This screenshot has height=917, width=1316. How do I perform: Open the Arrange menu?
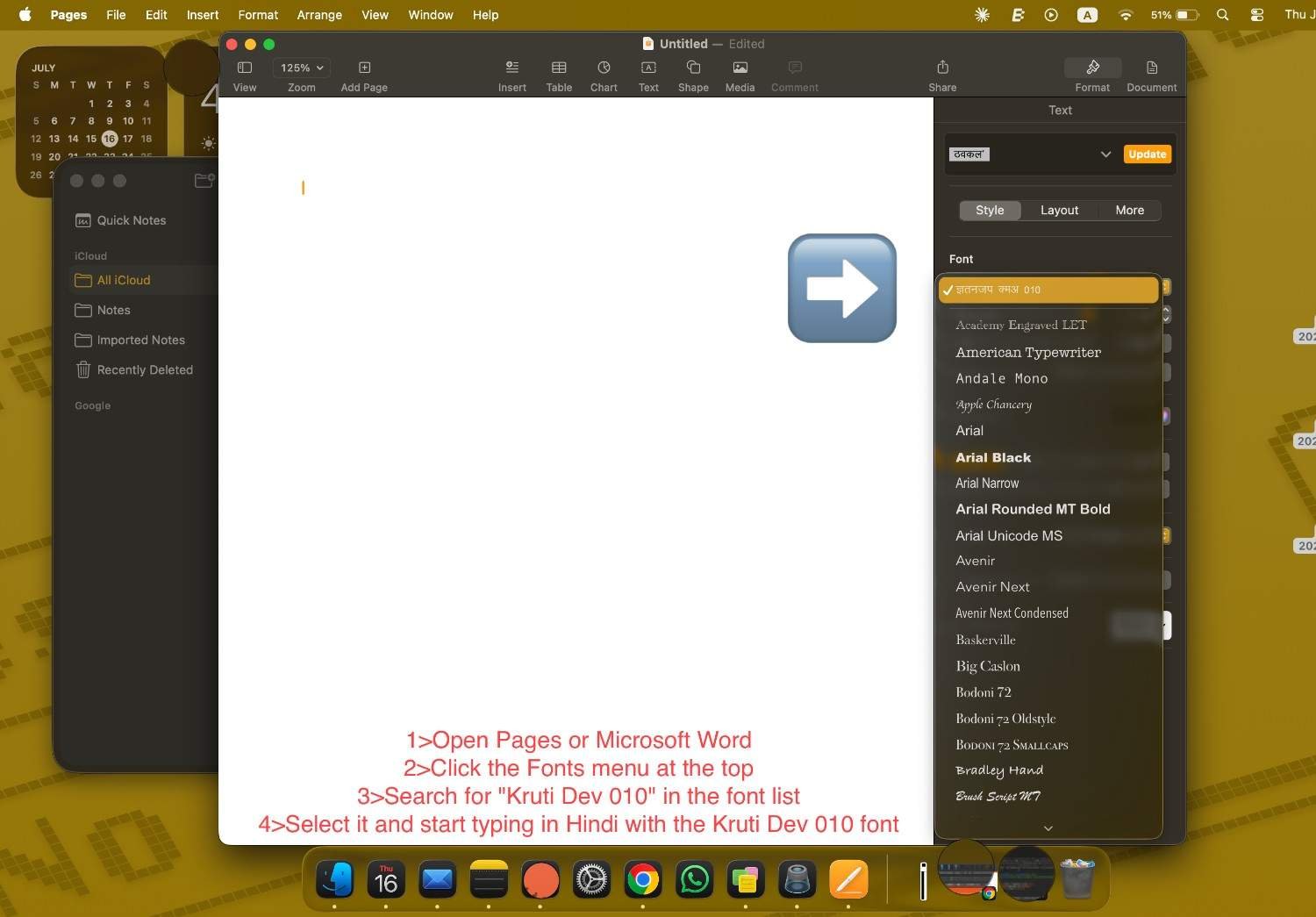pos(319,15)
